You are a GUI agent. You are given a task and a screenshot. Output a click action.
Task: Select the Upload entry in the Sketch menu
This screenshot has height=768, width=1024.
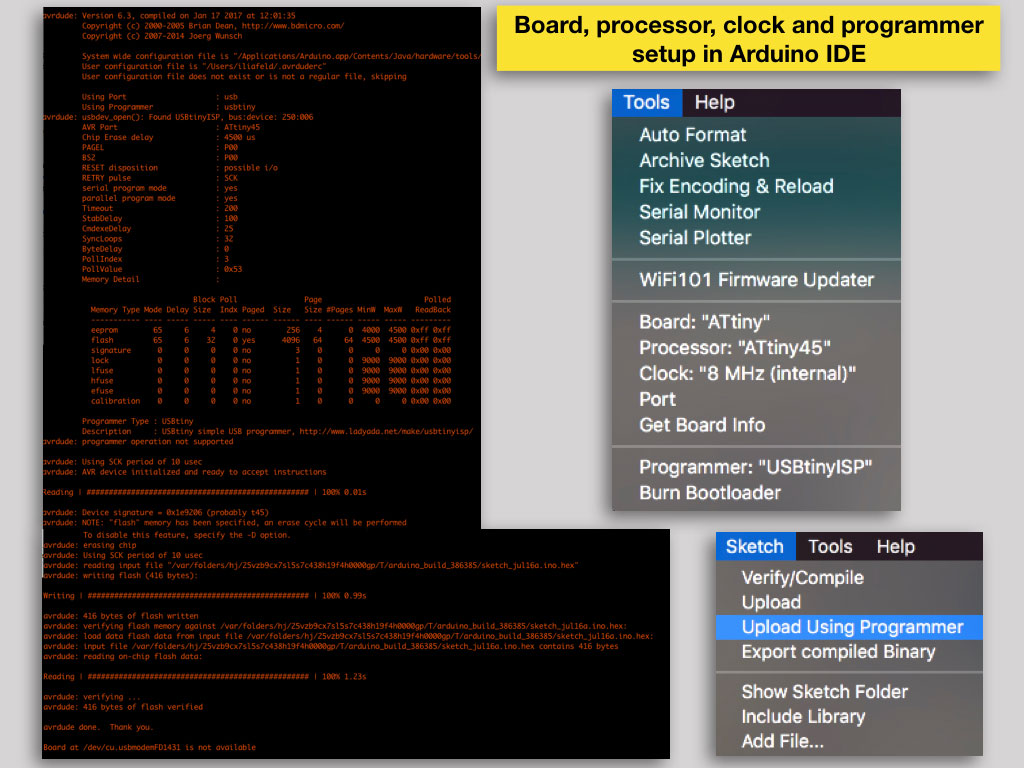click(771, 603)
